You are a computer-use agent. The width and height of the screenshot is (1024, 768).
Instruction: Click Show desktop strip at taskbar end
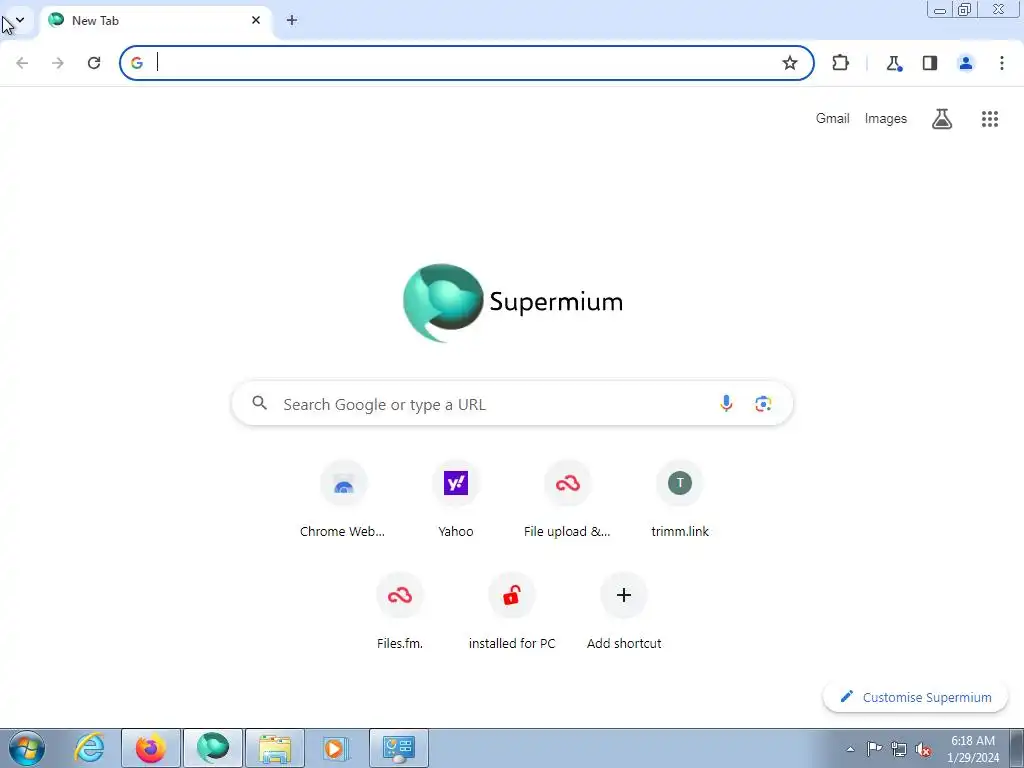pyautogui.click(x=1017, y=748)
